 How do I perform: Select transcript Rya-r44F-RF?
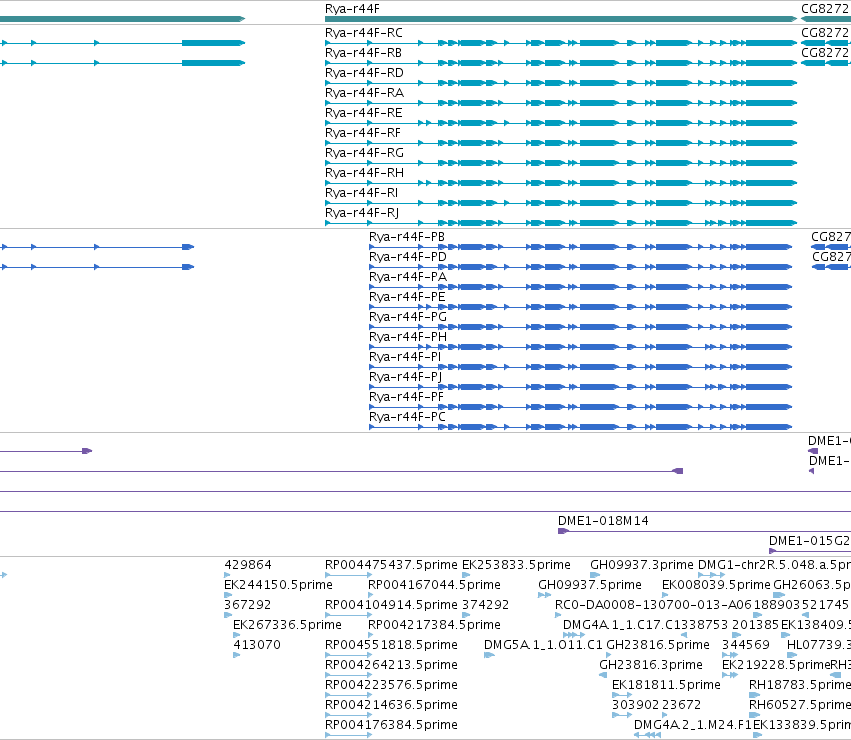[363, 133]
